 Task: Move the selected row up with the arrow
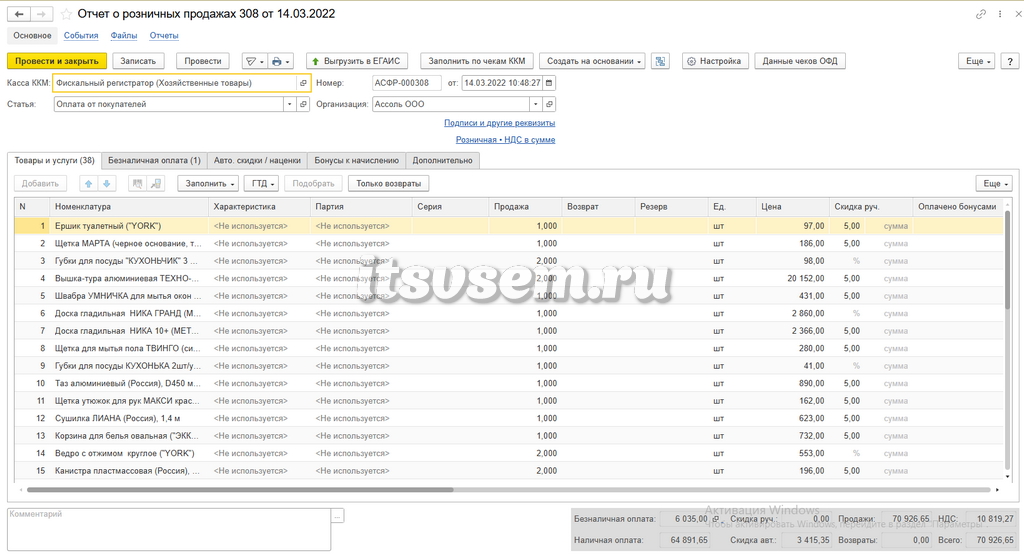tap(89, 184)
